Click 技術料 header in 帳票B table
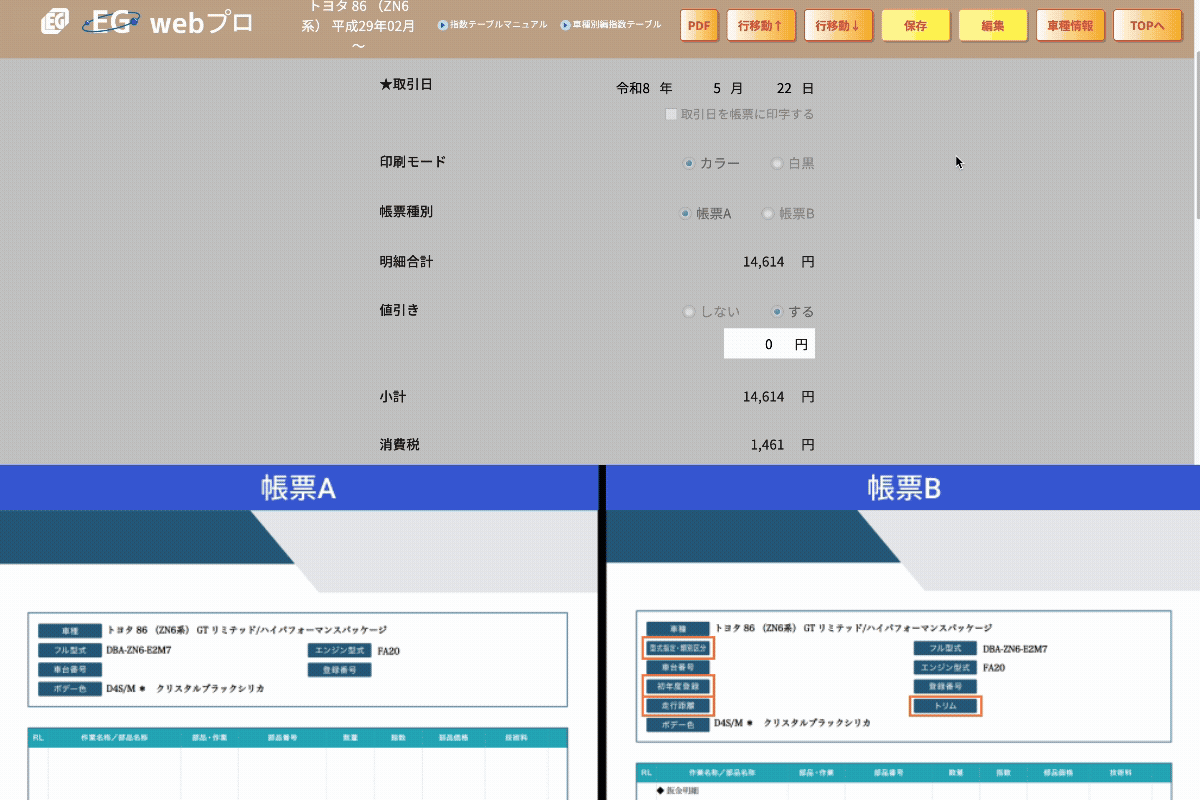The image size is (1200, 800). tap(1121, 773)
